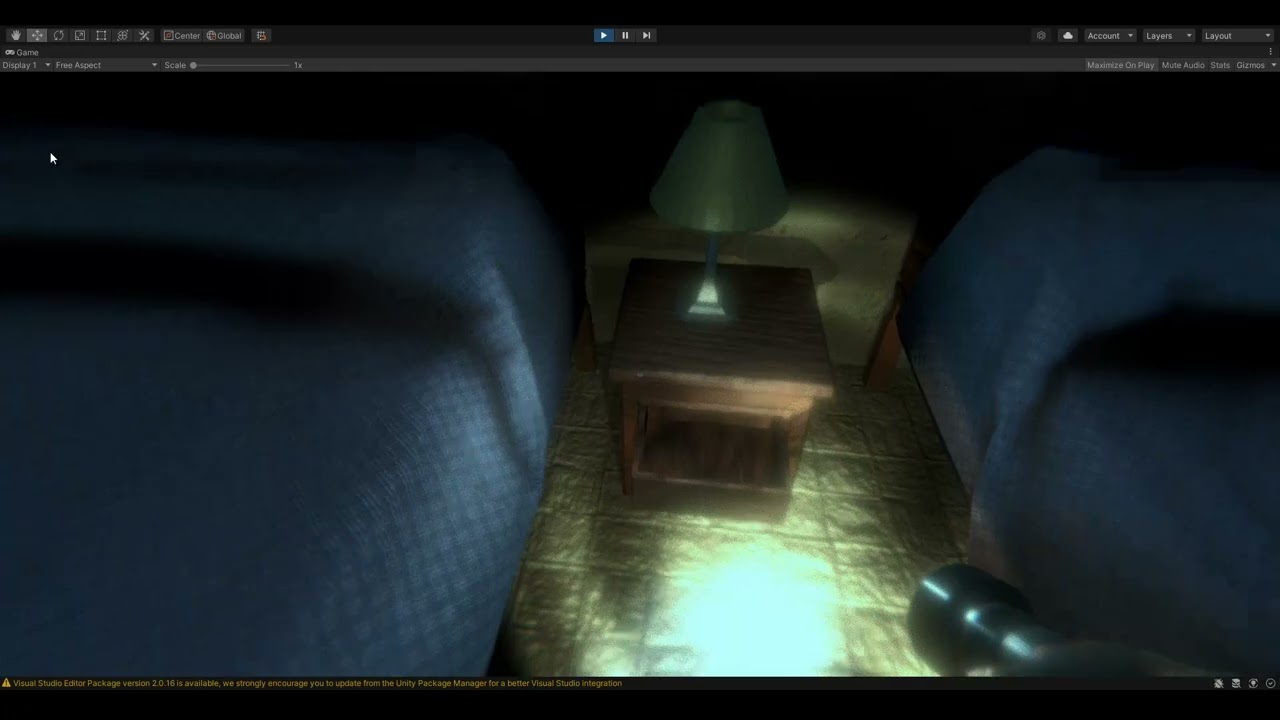The width and height of the screenshot is (1280, 720).
Task: Click the Scale slider handle
Action: coord(193,65)
